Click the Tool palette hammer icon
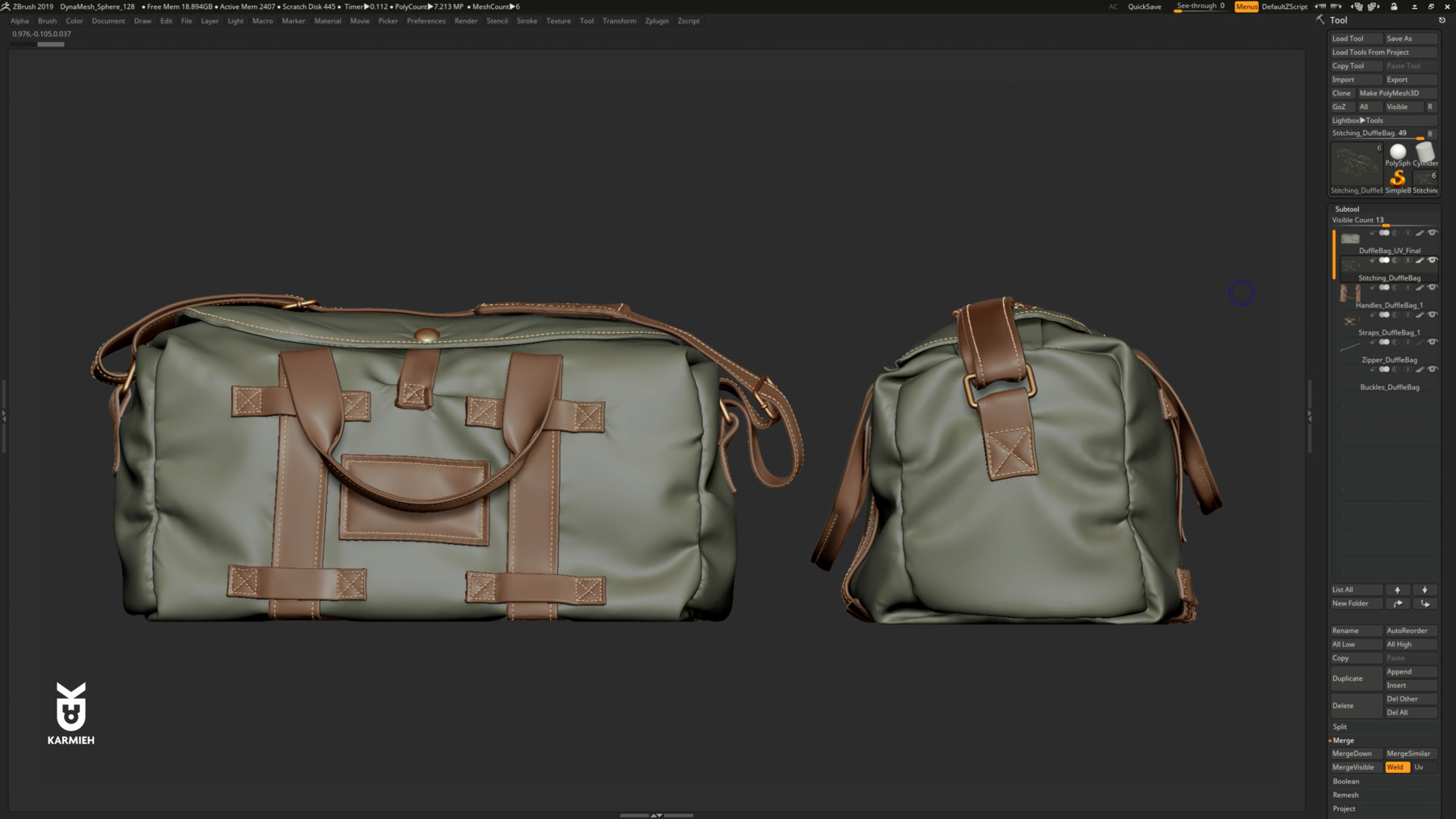Screen dimensions: 1456x819 coord(1321,20)
